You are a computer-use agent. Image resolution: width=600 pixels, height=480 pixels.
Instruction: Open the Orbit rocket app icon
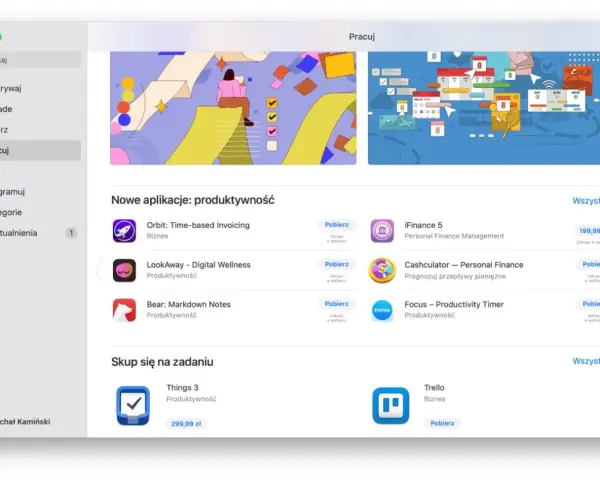[x=124, y=231]
